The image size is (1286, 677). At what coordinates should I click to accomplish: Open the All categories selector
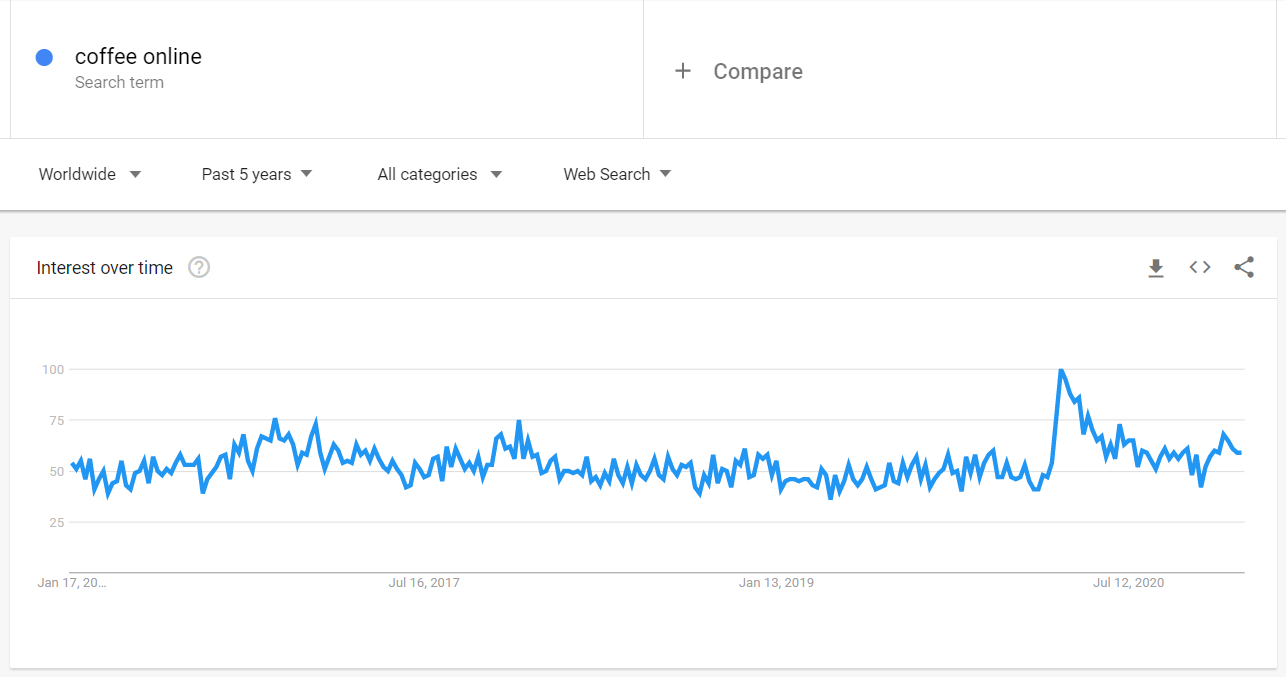click(x=439, y=174)
